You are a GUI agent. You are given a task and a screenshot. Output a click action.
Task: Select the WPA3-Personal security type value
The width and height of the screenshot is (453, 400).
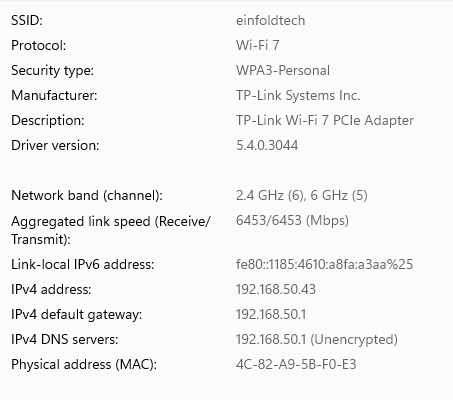click(283, 70)
